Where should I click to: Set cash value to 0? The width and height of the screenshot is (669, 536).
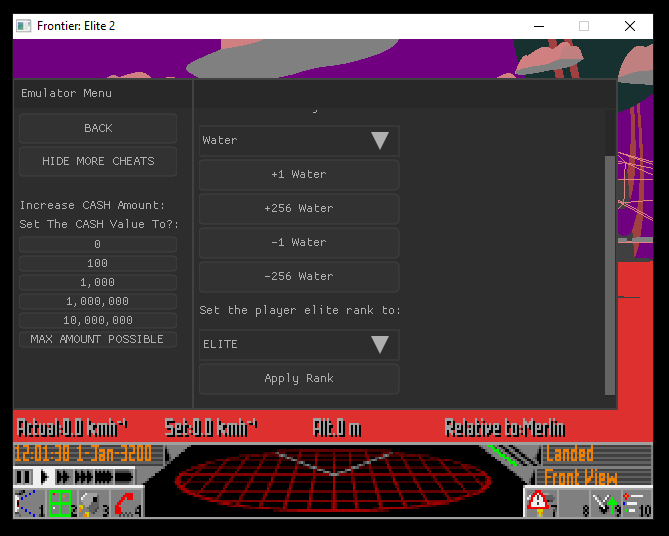[x=98, y=244]
